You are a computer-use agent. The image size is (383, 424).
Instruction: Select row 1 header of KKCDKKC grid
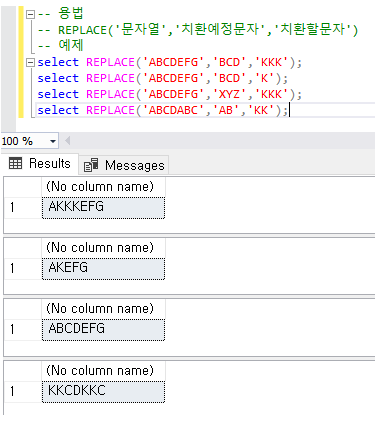click(x=23, y=391)
